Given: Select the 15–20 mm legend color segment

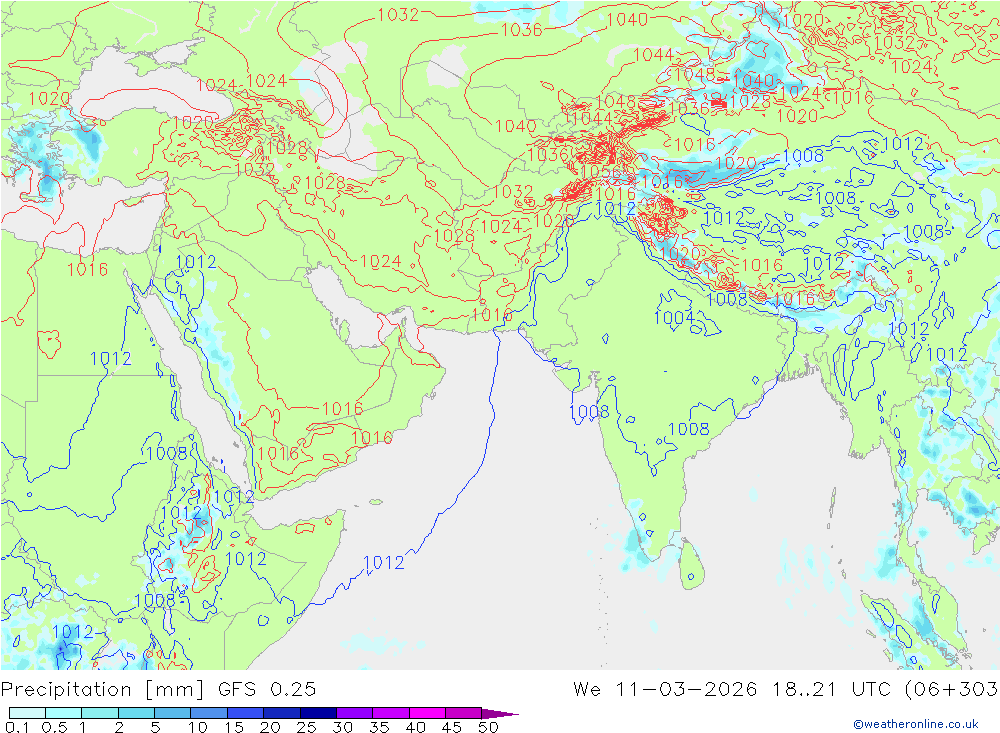Looking at the screenshot, I should pyautogui.click(x=246, y=713).
